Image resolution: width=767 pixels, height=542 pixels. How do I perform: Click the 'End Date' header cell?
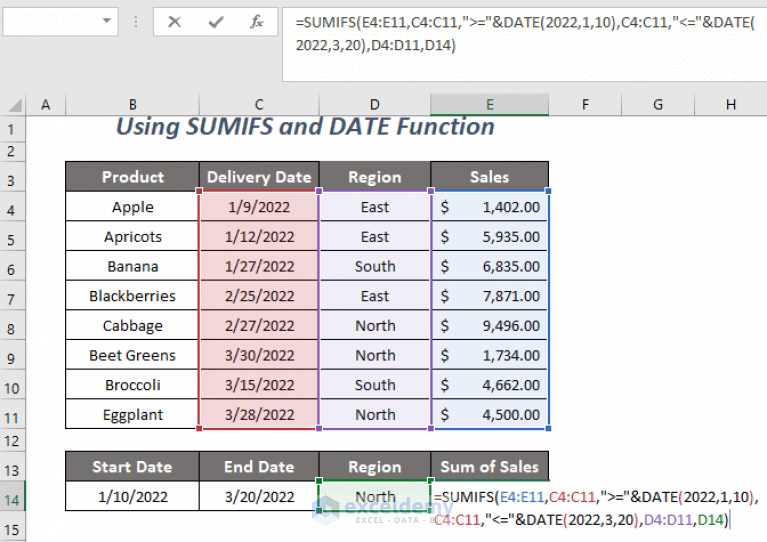point(259,467)
